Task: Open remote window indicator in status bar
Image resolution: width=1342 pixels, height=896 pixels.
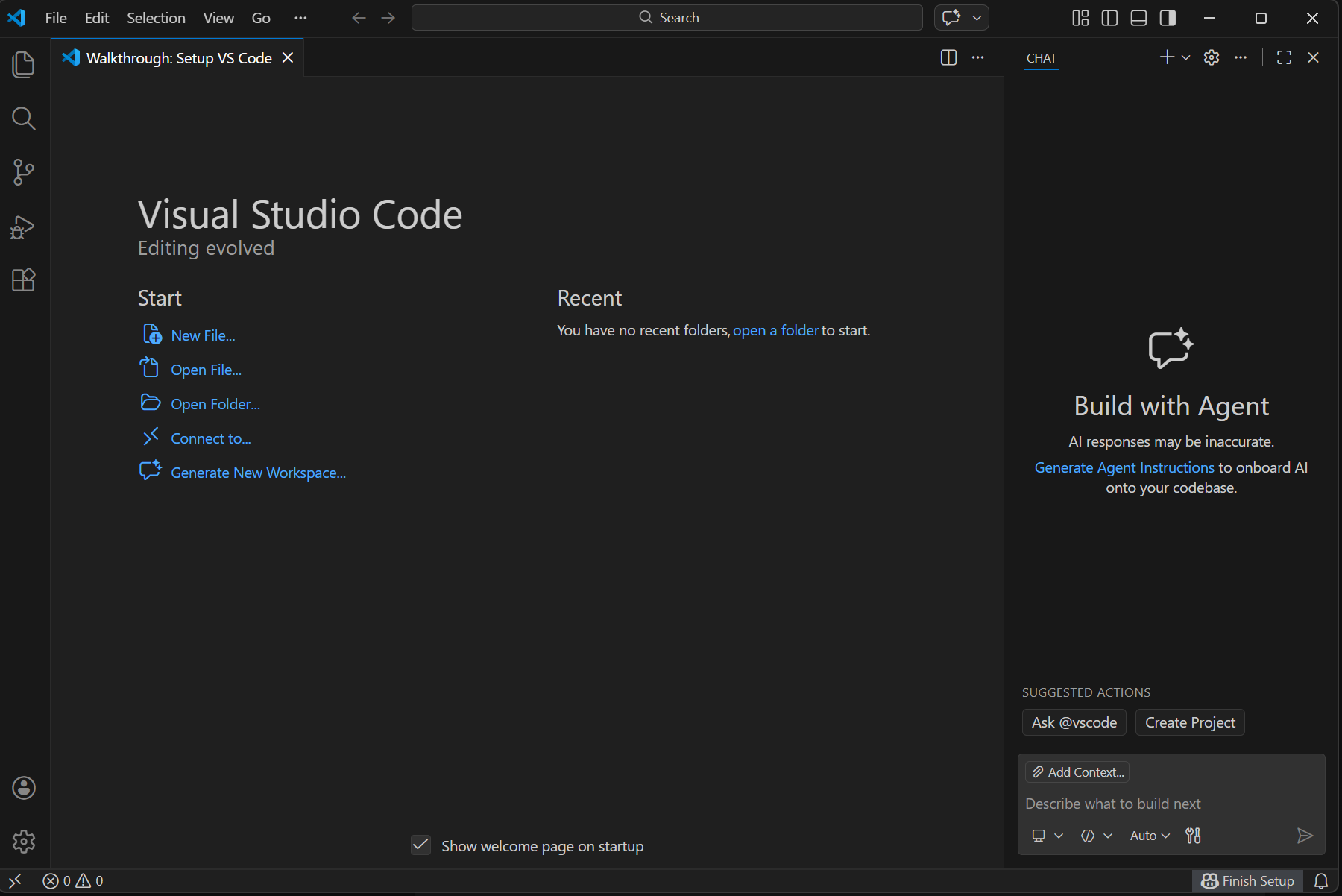Action: (15, 881)
